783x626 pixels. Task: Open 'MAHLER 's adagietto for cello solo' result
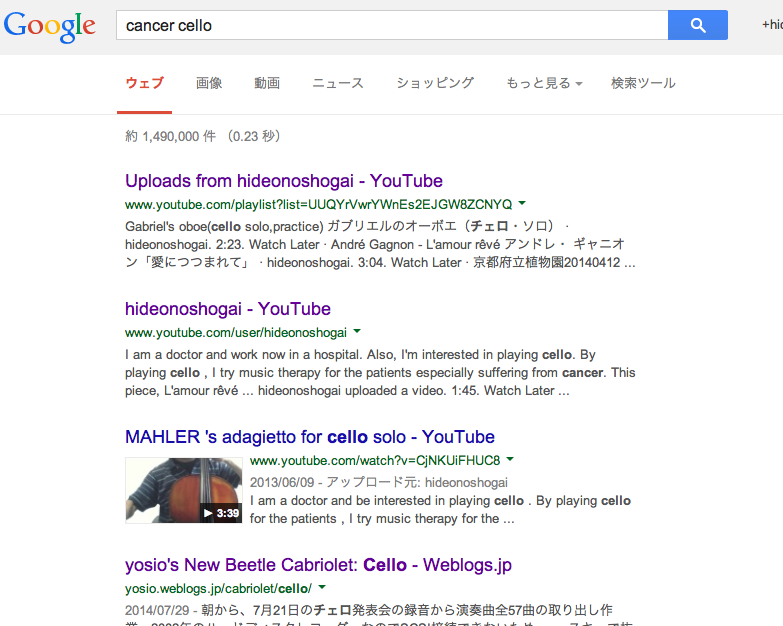pos(310,437)
